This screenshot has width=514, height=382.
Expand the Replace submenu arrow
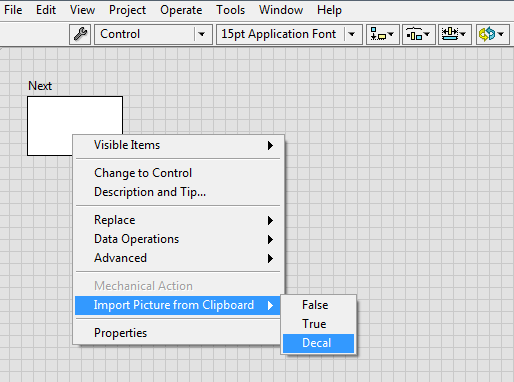pyautogui.click(x=270, y=220)
